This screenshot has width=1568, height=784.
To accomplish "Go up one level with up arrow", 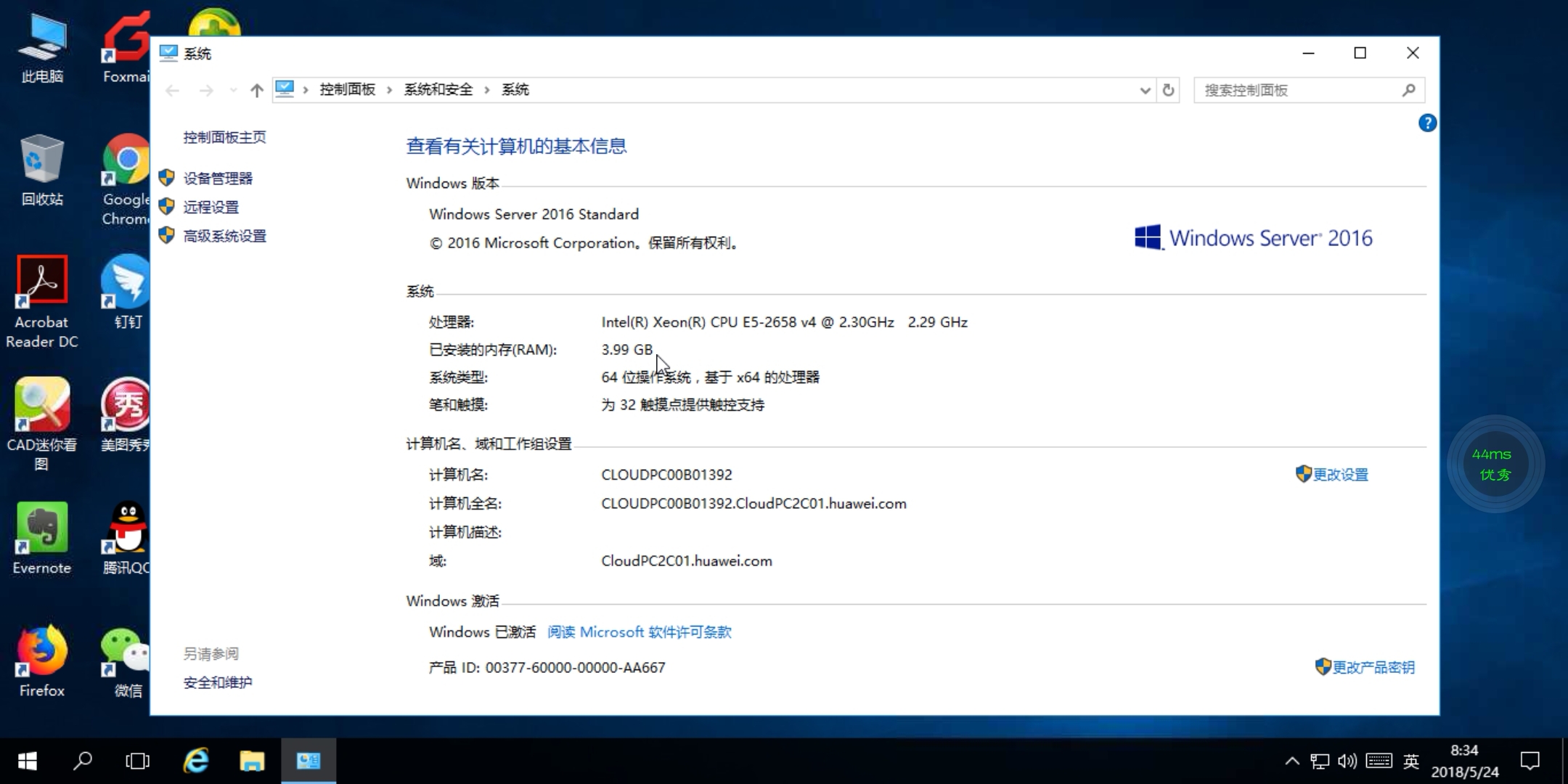I will coord(256,90).
